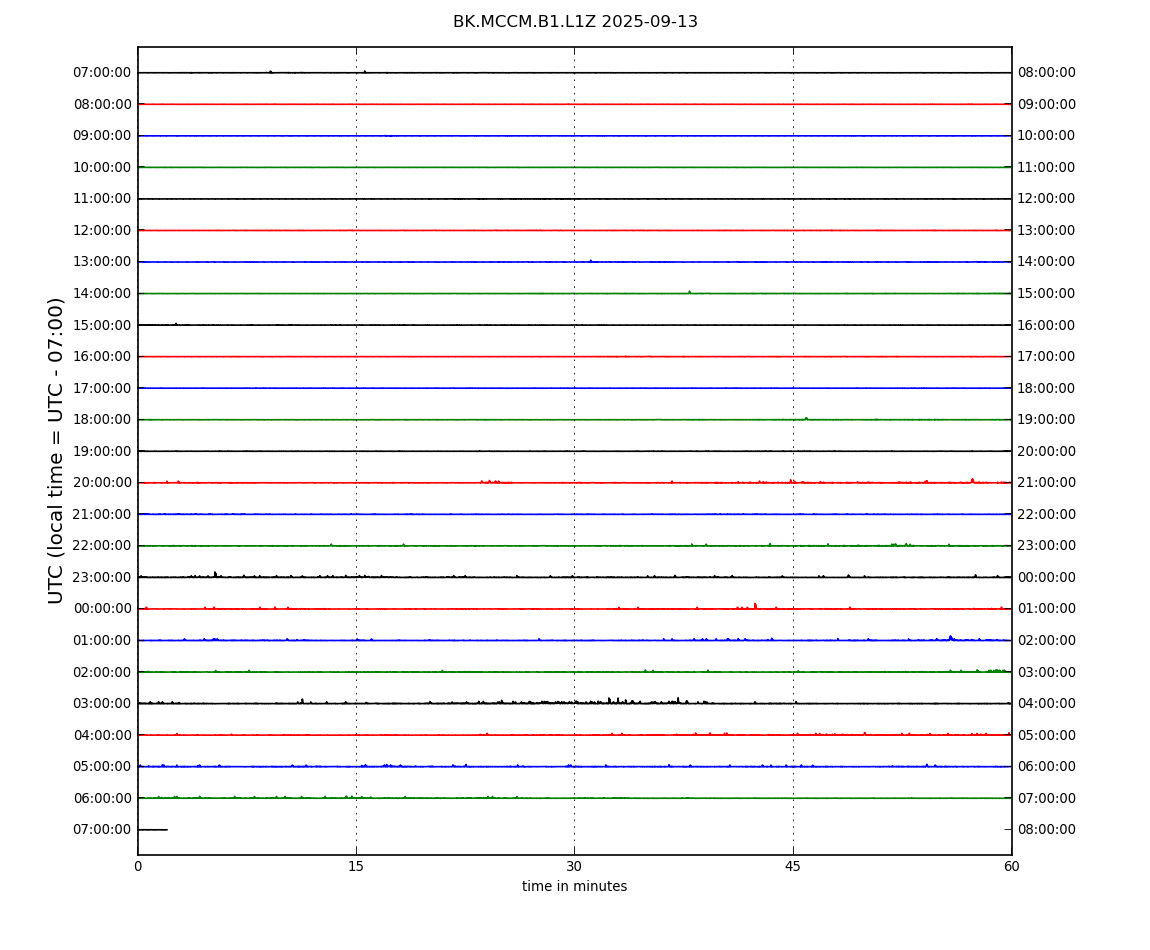Pick right-axis end-time label 15:00:00

pos(1047,293)
